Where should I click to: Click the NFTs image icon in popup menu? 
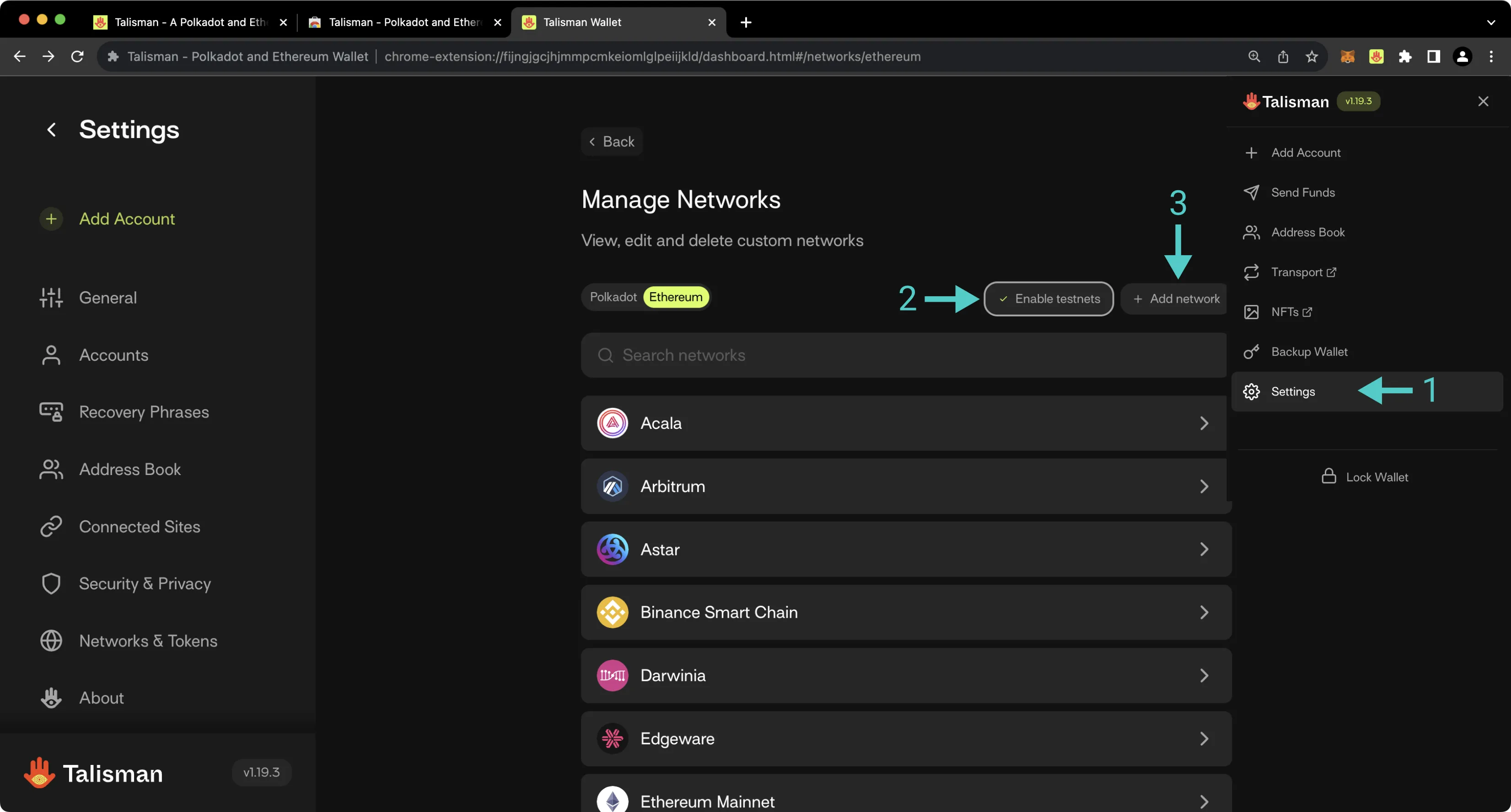(1251, 312)
